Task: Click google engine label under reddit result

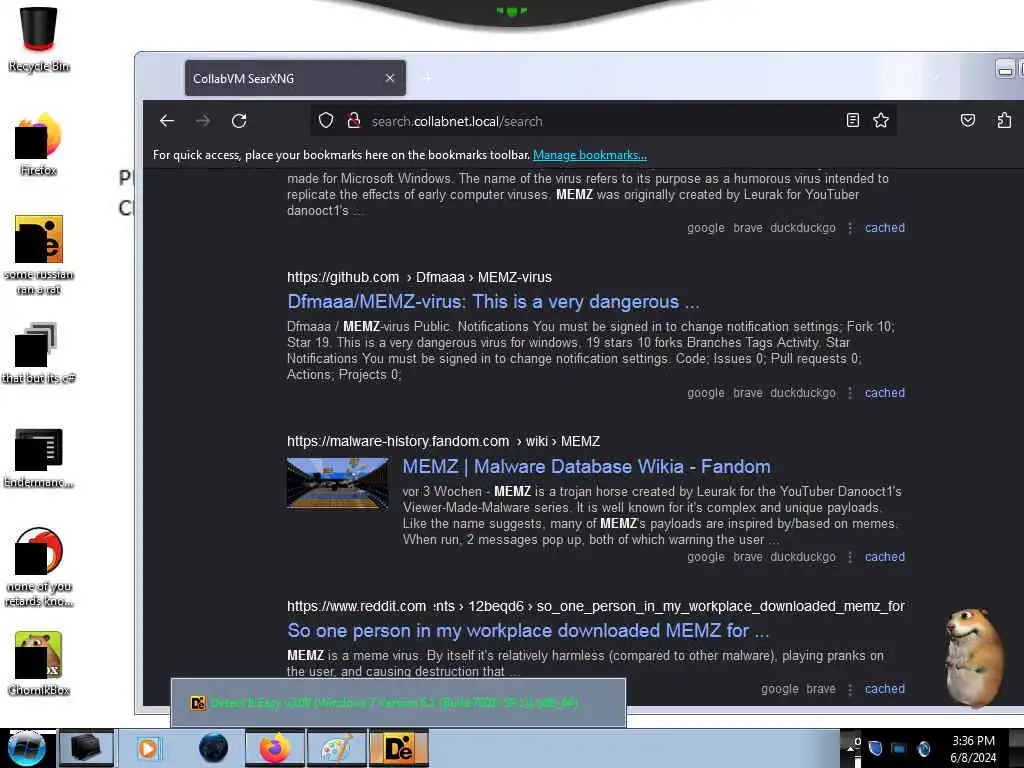Action: point(780,689)
